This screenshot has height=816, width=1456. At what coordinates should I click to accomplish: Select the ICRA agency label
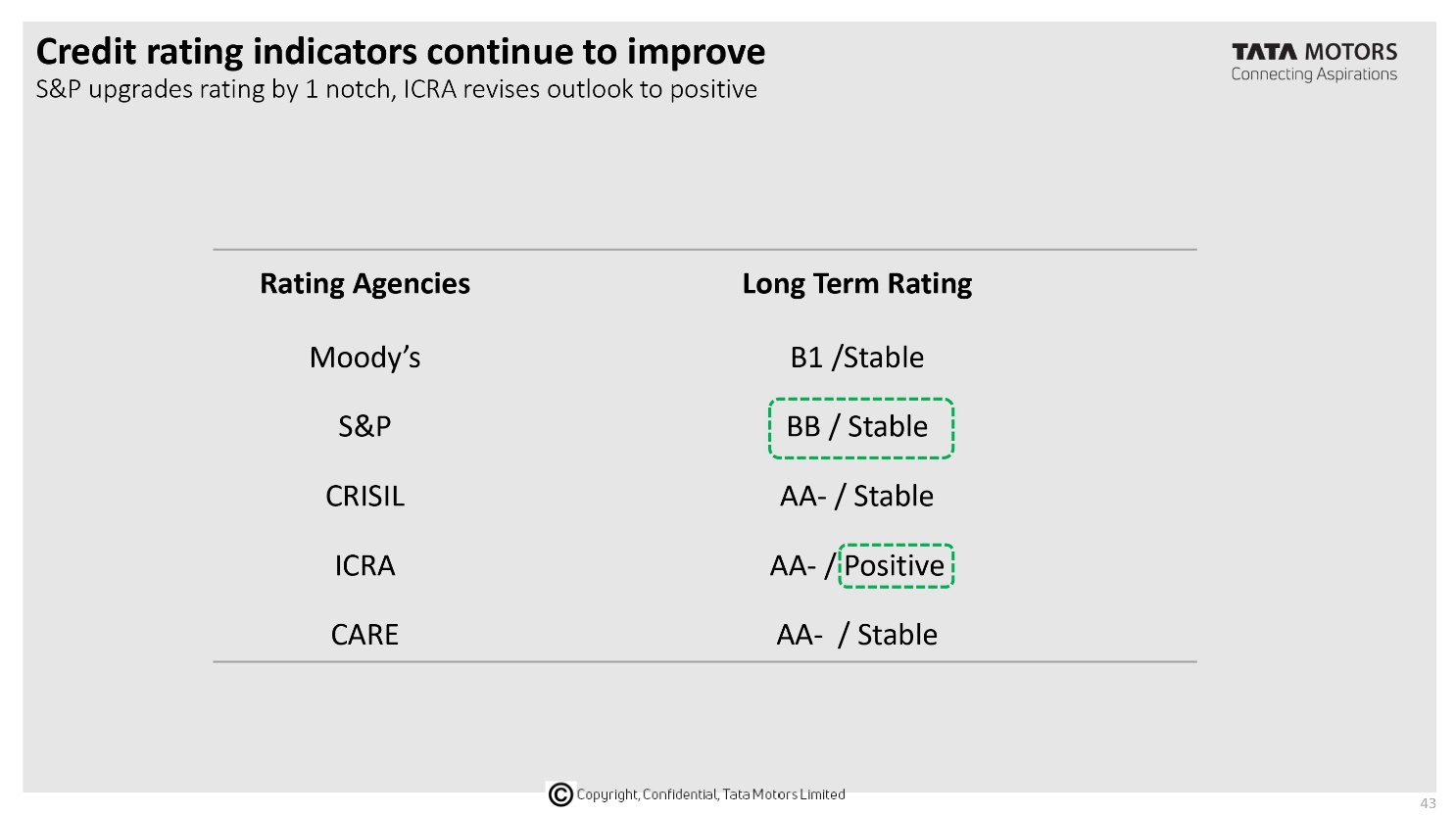coord(364,565)
